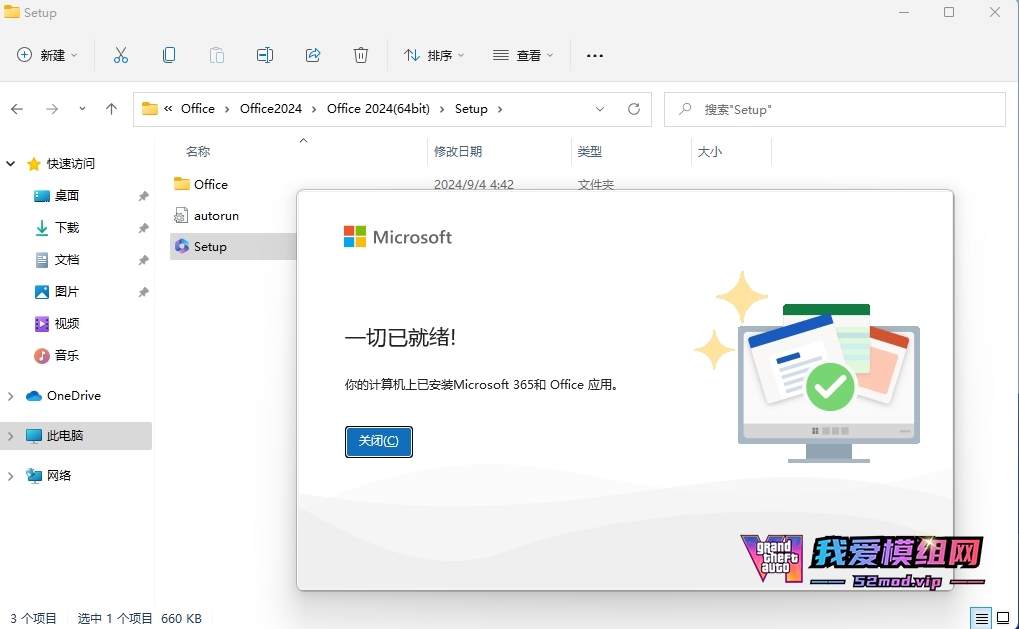Select 视频 in quick access
This screenshot has width=1019, height=629.
click(x=67, y=324)
